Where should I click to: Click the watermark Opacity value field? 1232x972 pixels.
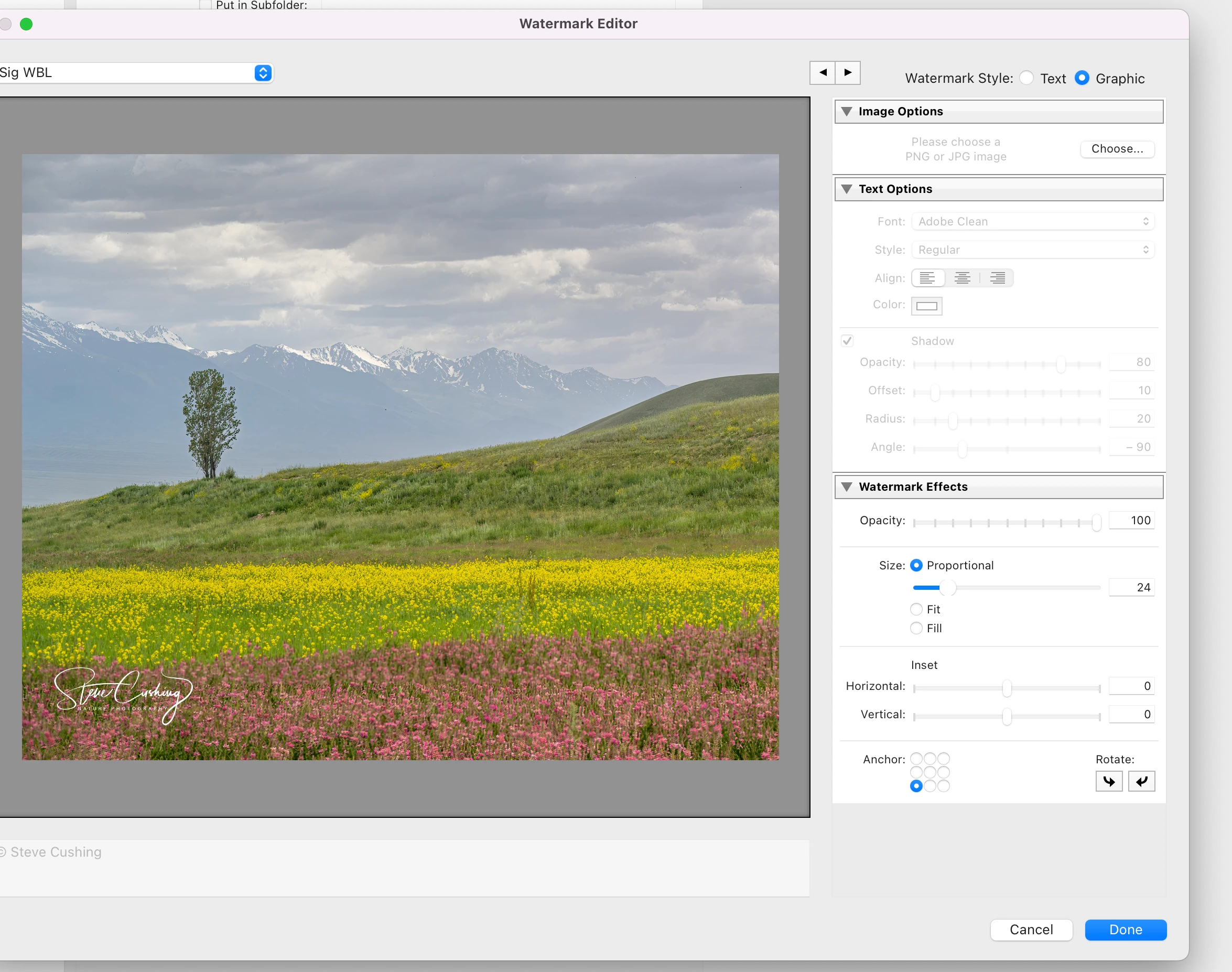tap(1131, 520)
